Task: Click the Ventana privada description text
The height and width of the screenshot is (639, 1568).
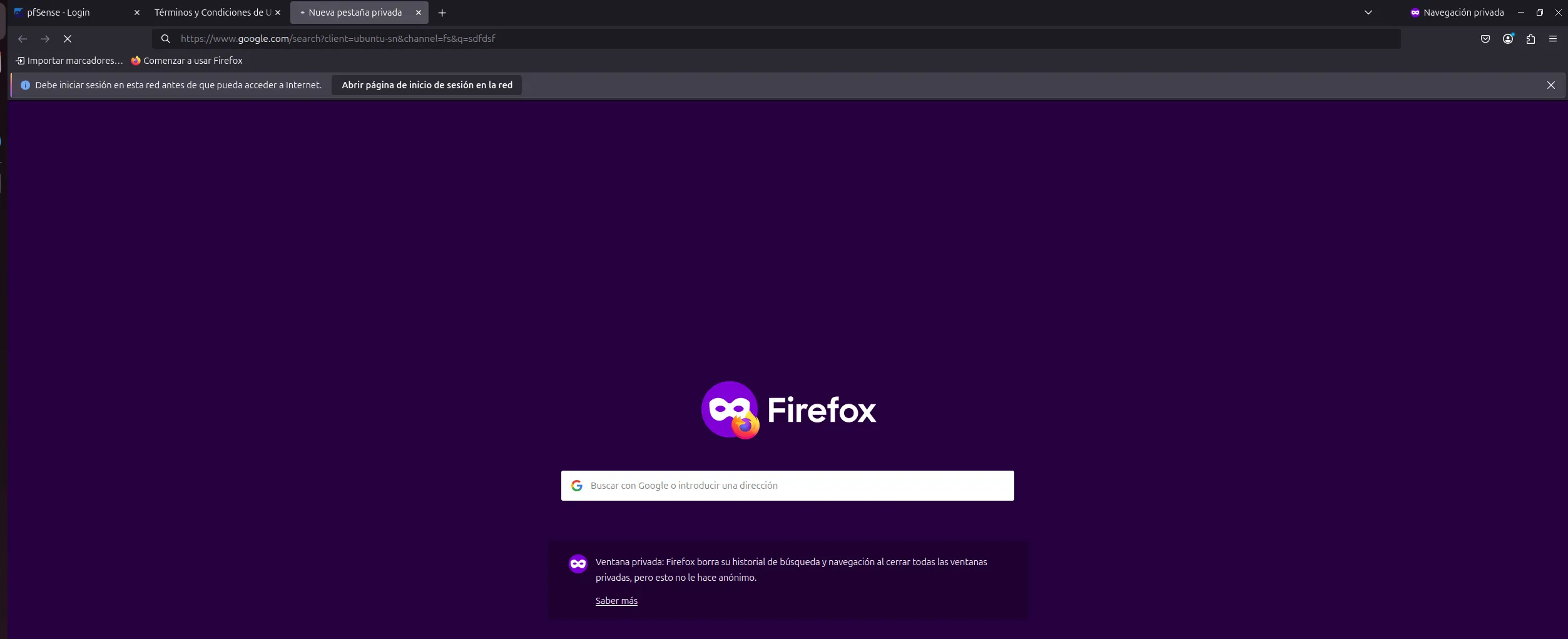Action: (x=791, y=570)
